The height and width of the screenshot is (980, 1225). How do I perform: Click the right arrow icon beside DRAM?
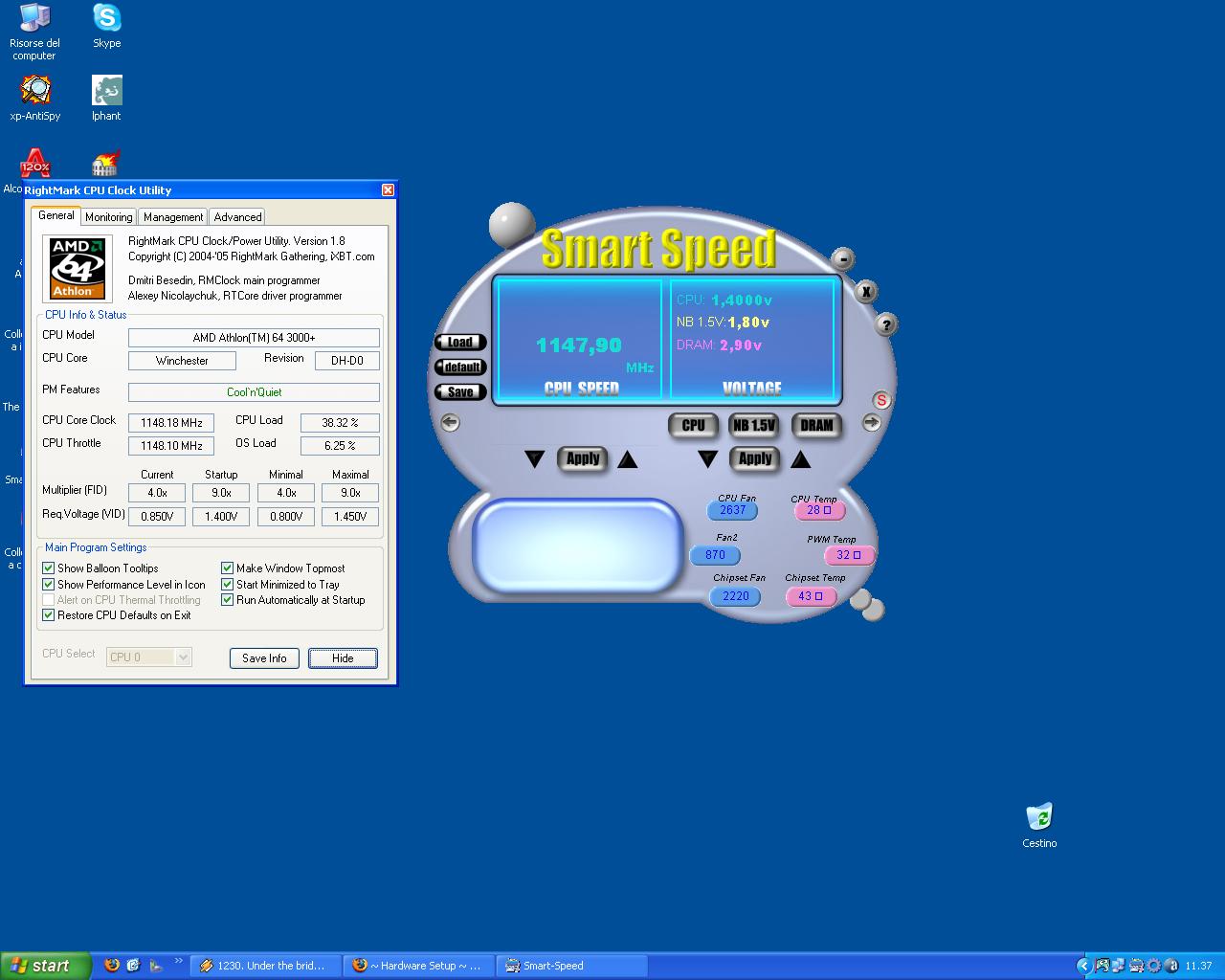click(x=871, y=422)
